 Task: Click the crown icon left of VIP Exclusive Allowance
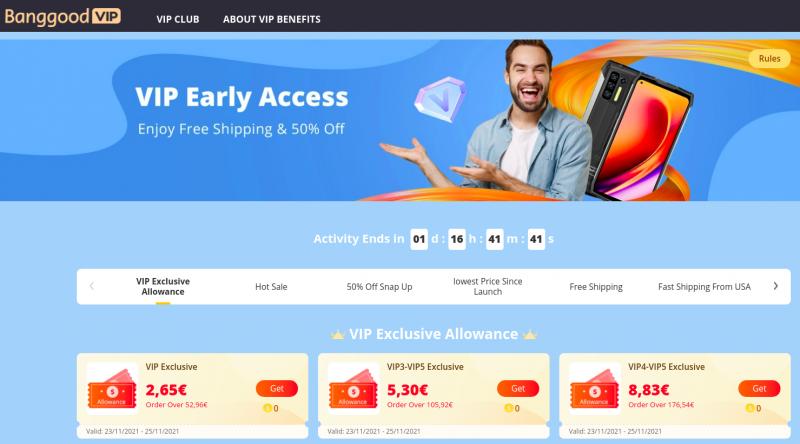338,335
